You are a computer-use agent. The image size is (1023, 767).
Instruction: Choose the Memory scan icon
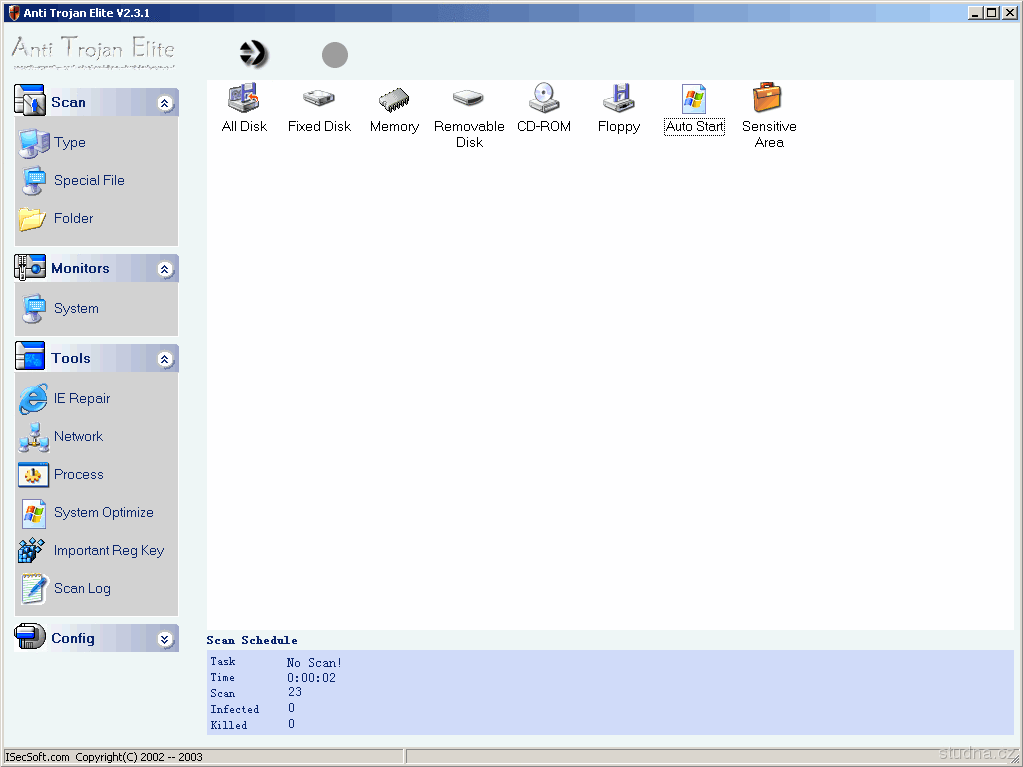[394, 99]
